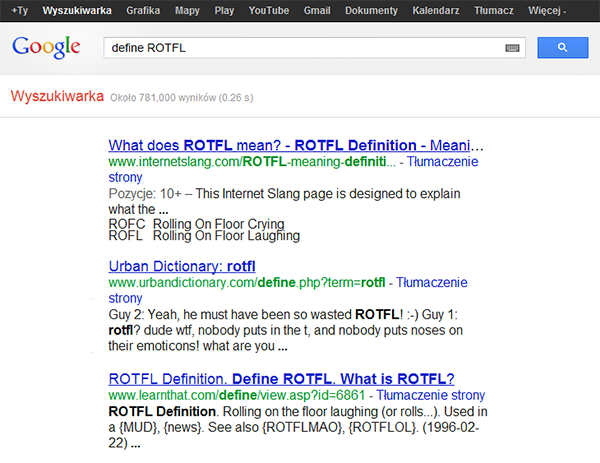
Task: Click the www.learnthat.com green URL
Action: 236,395
